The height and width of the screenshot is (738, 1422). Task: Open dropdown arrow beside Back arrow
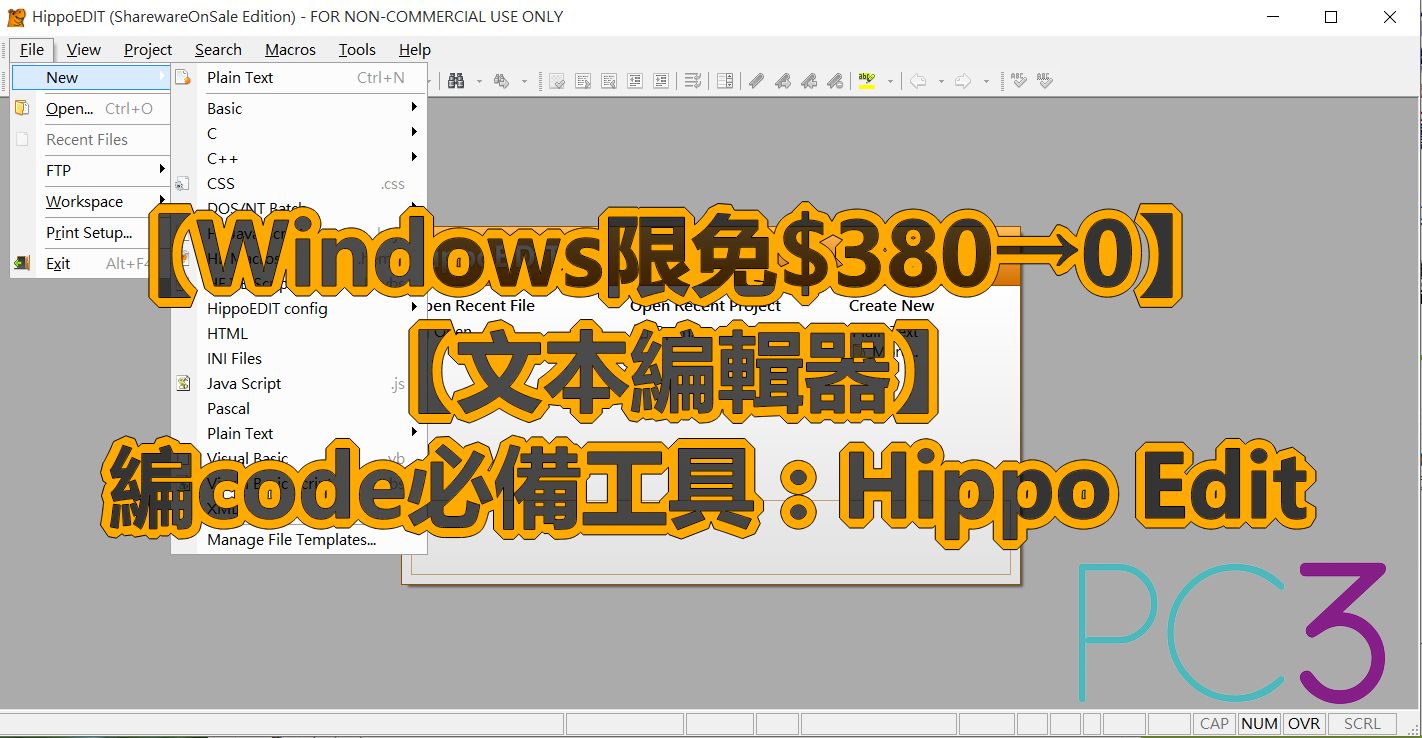coord(941,81)
